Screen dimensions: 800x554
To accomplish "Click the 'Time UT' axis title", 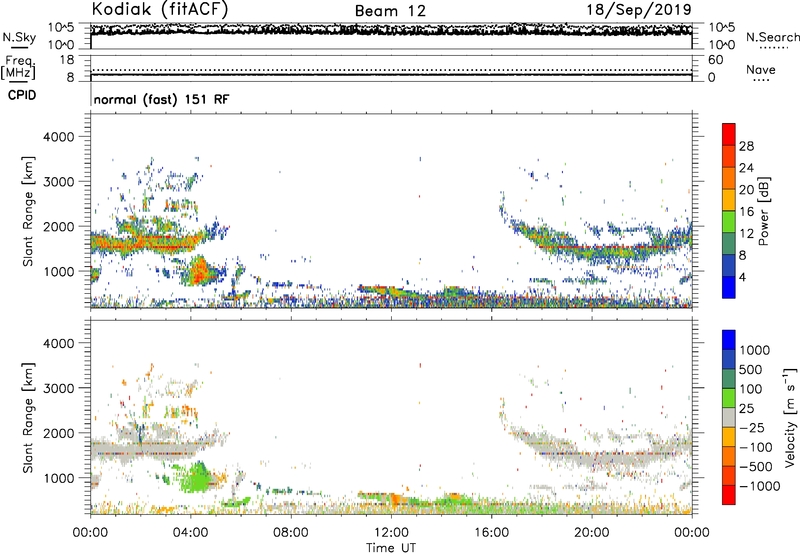I will [391, 548].
